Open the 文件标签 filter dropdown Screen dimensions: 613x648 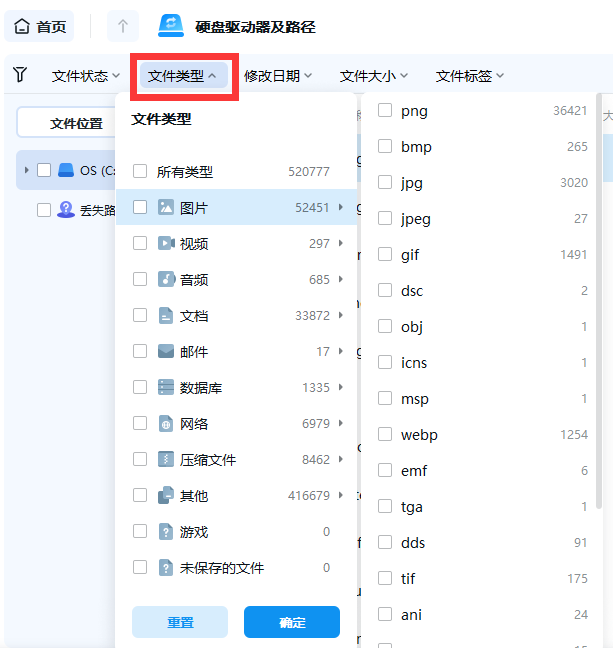pos(470,76)
